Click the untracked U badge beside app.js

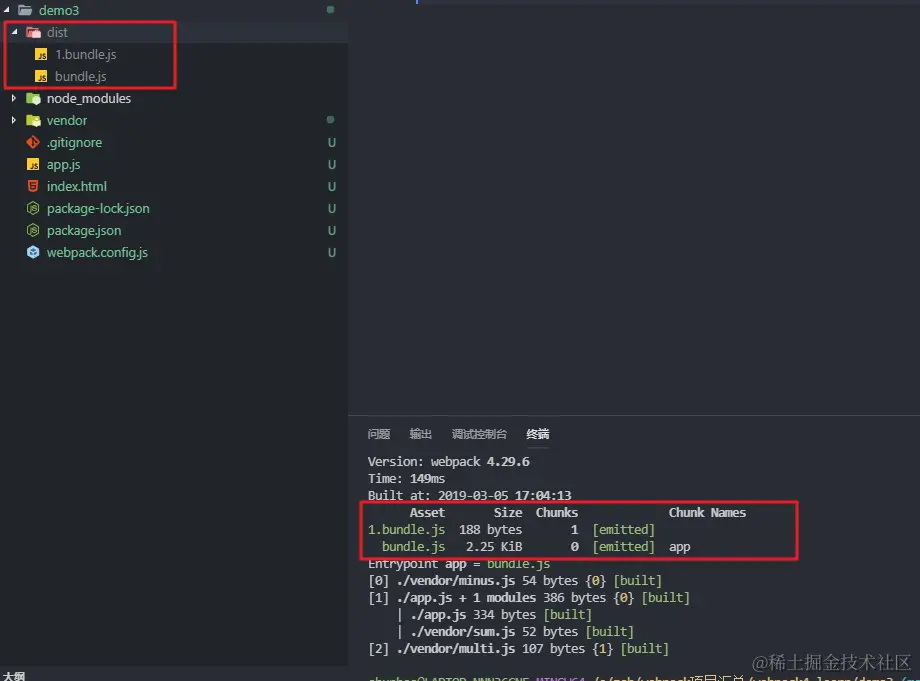coord(332,165)
